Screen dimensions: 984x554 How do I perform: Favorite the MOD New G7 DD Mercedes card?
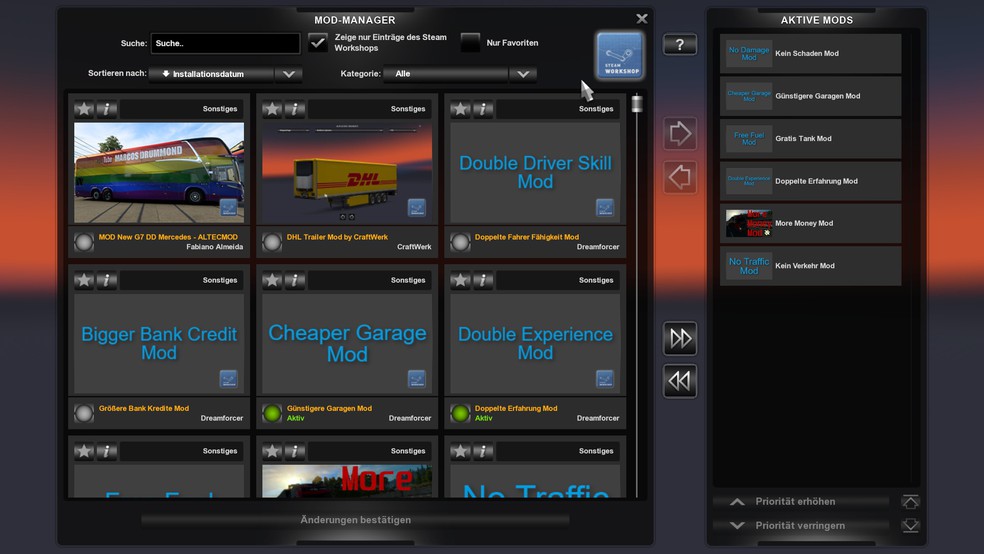click(84, 109)
